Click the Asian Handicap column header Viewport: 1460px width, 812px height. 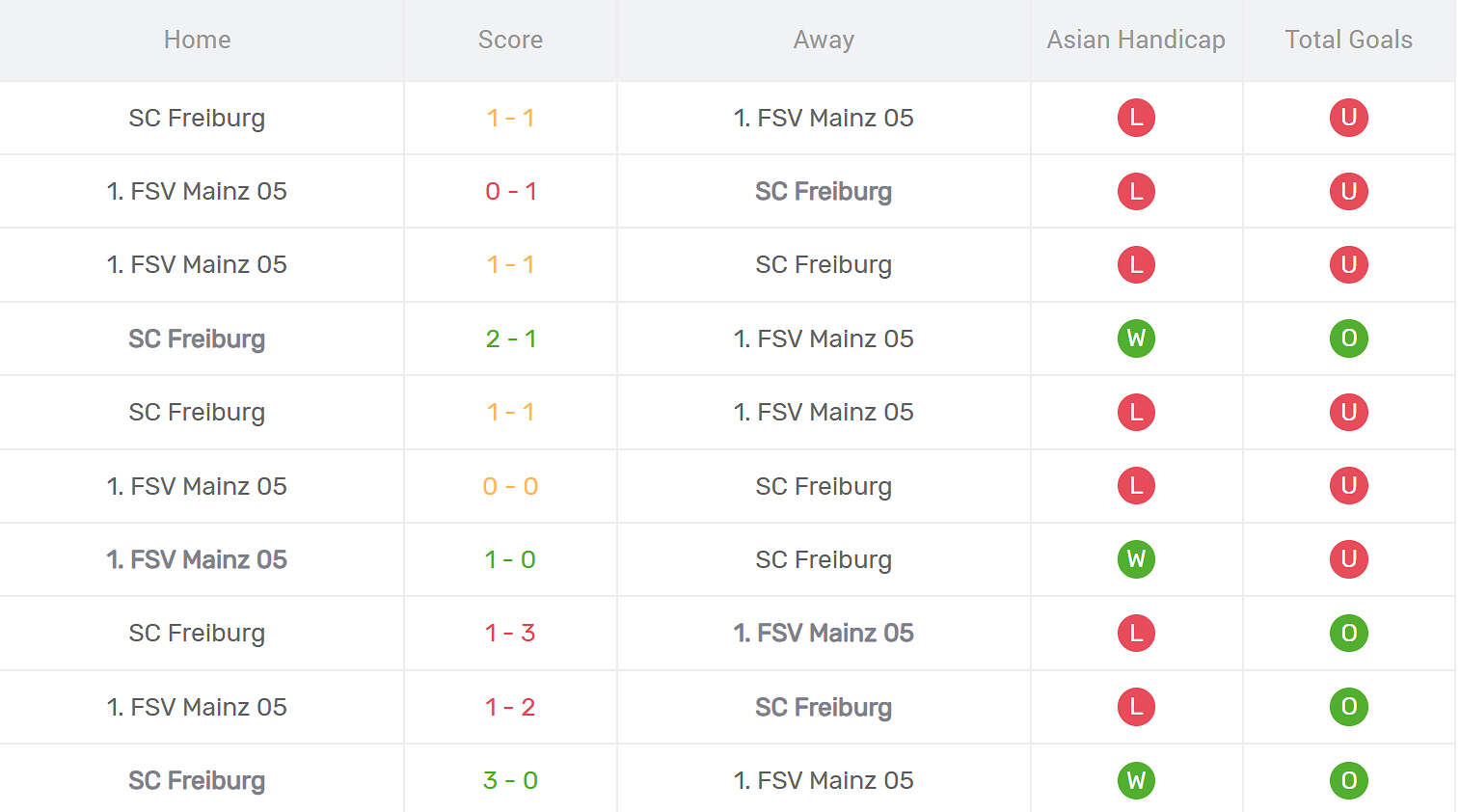(x=1136, y=40)
